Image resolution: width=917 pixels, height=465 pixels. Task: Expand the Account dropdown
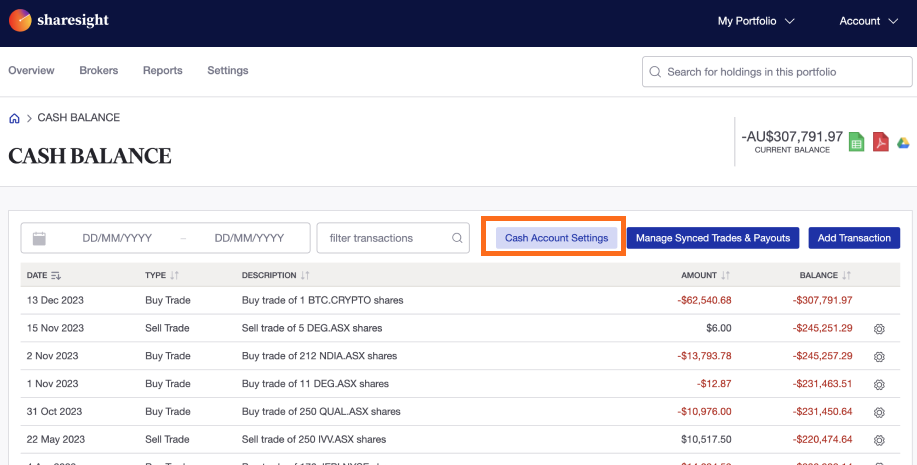point(868,21)
